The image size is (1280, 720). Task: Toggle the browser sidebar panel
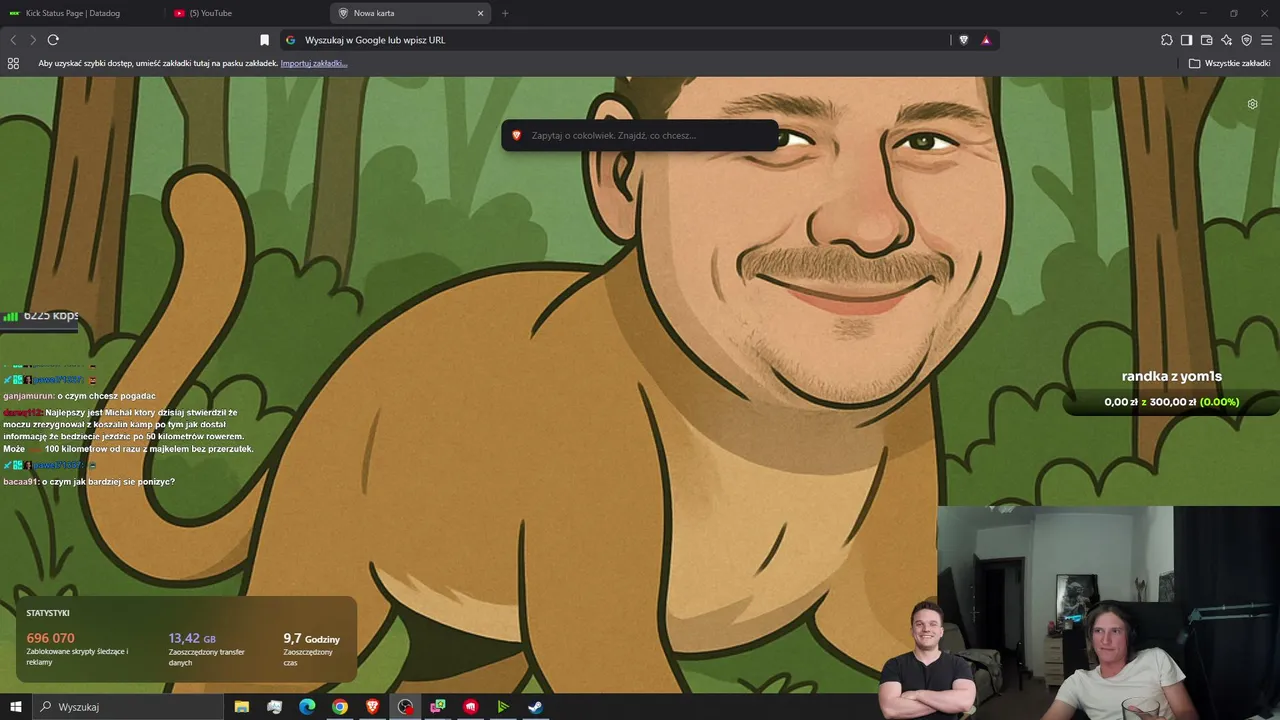coord(1186,40)
